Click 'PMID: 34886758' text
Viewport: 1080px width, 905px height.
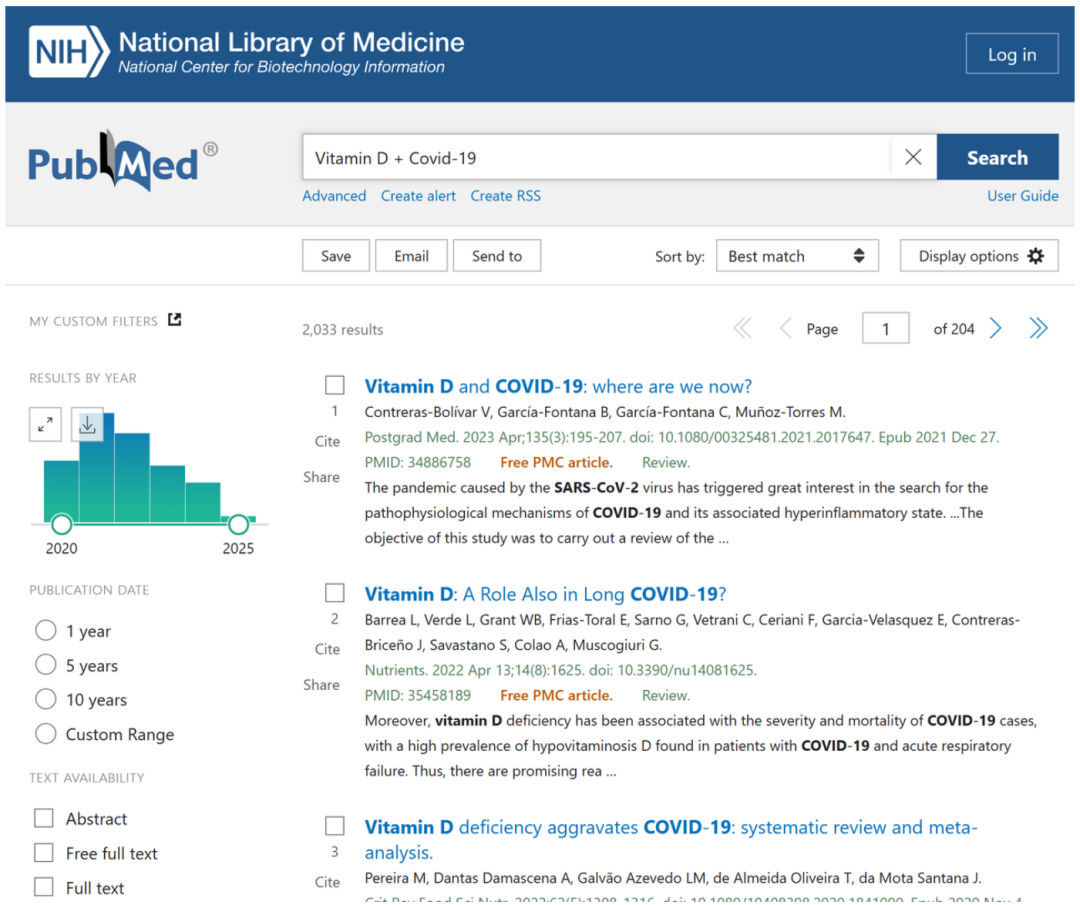pos(417,463)
